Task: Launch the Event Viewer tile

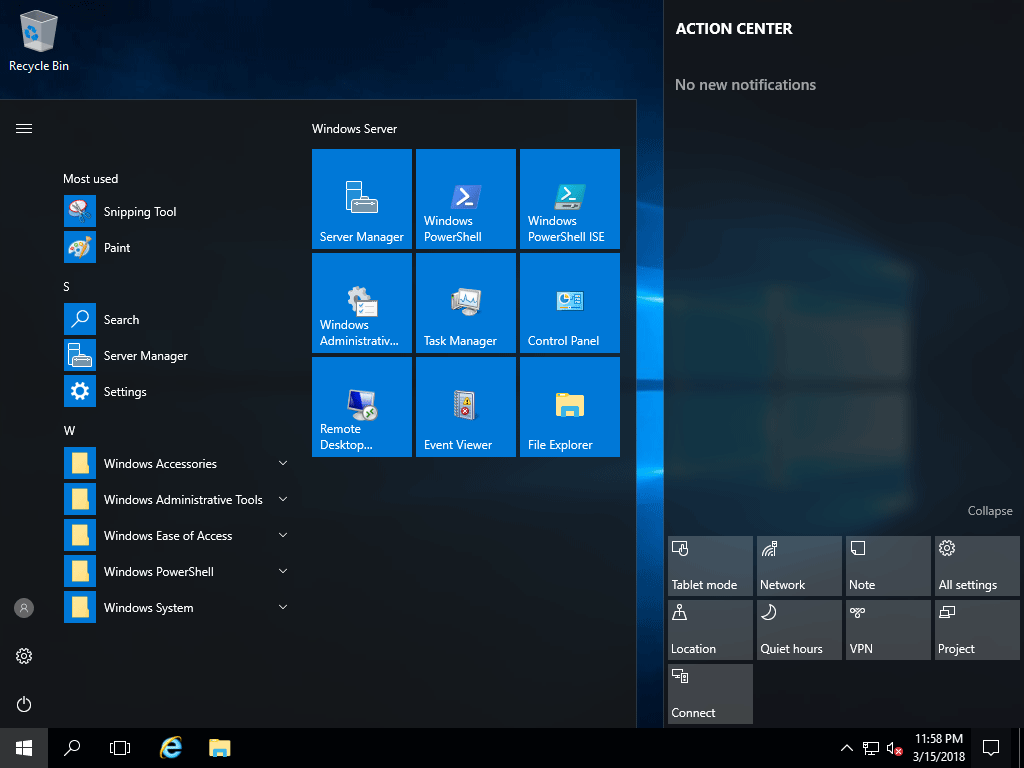Action: pyautogui.click(x=466, y=406)
